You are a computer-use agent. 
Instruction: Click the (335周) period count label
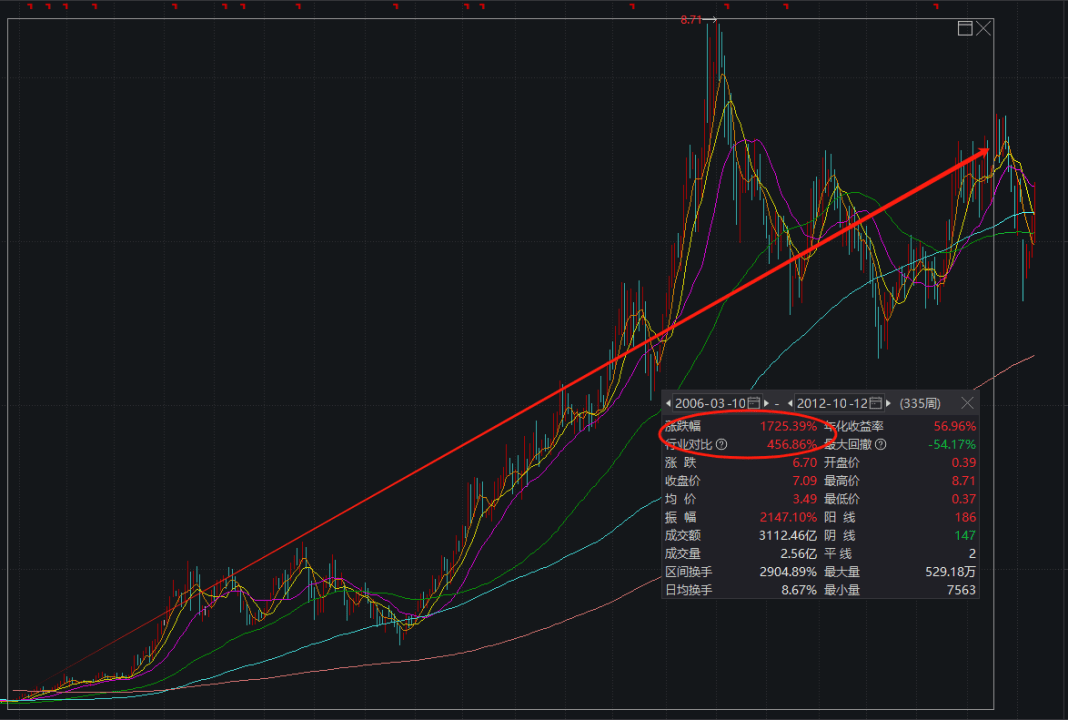920,403
